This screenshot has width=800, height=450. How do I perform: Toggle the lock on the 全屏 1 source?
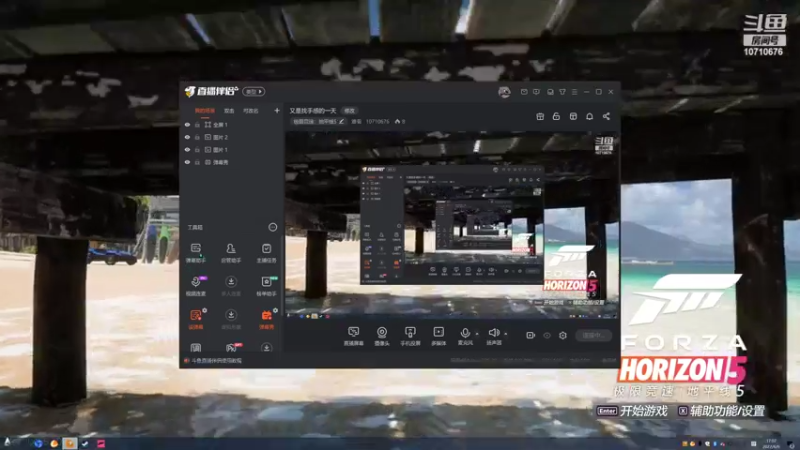(197, 124)
